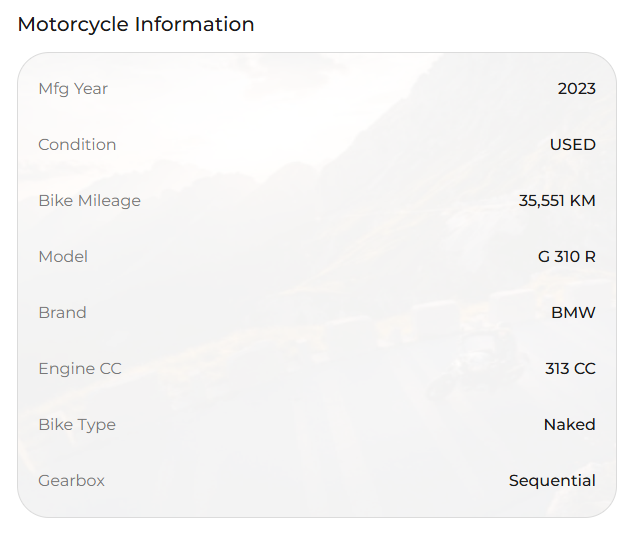Click the Mfg Year label
Viewport: 638px width, 542px height.
pyautogui.click(x=73, y=89)
